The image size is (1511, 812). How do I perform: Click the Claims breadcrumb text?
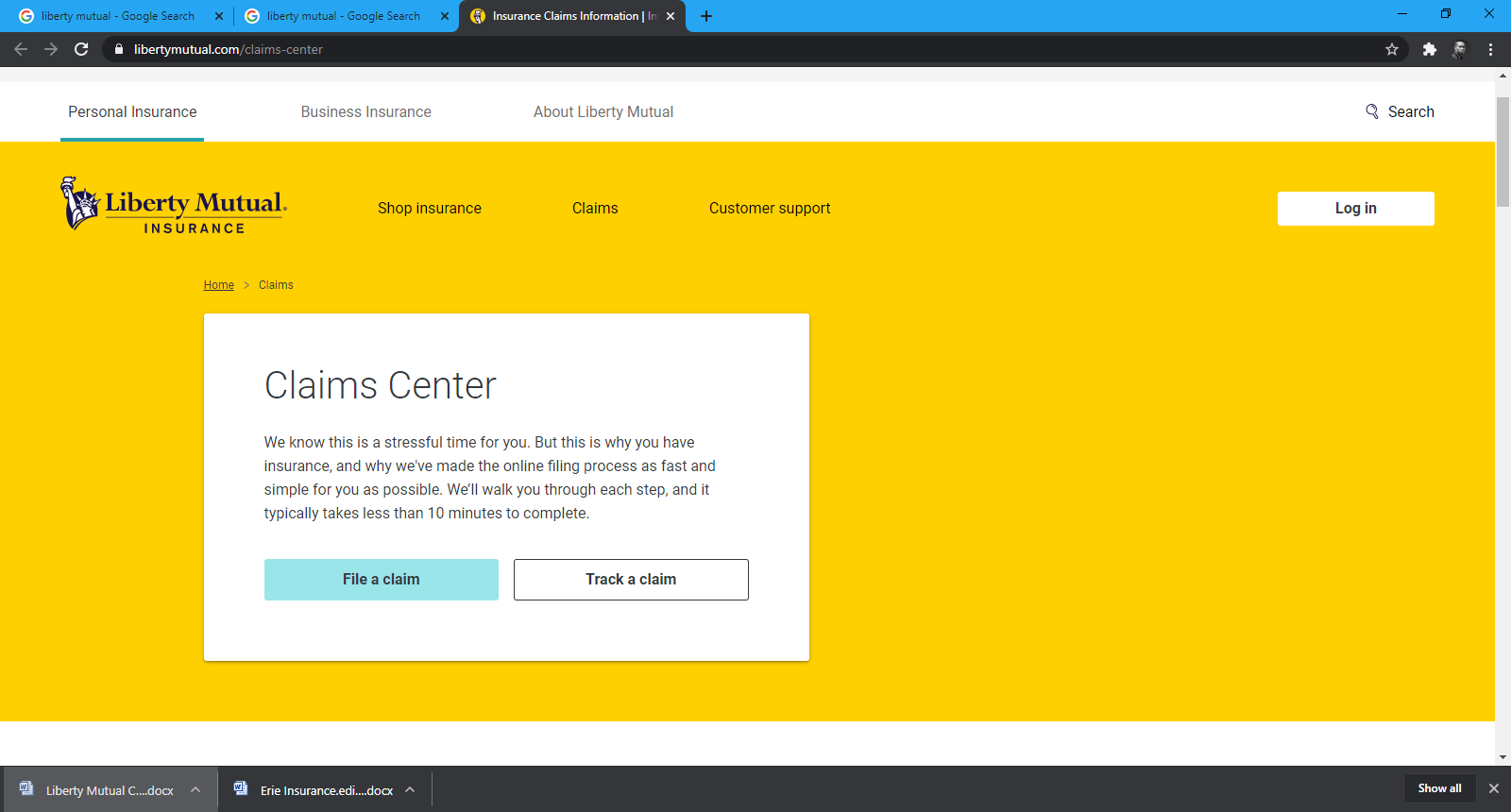pos(276,285)
